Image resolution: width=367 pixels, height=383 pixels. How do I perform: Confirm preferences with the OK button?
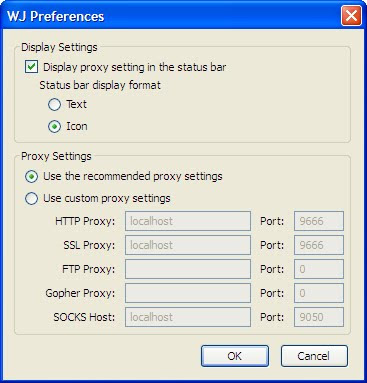point(235,356)
